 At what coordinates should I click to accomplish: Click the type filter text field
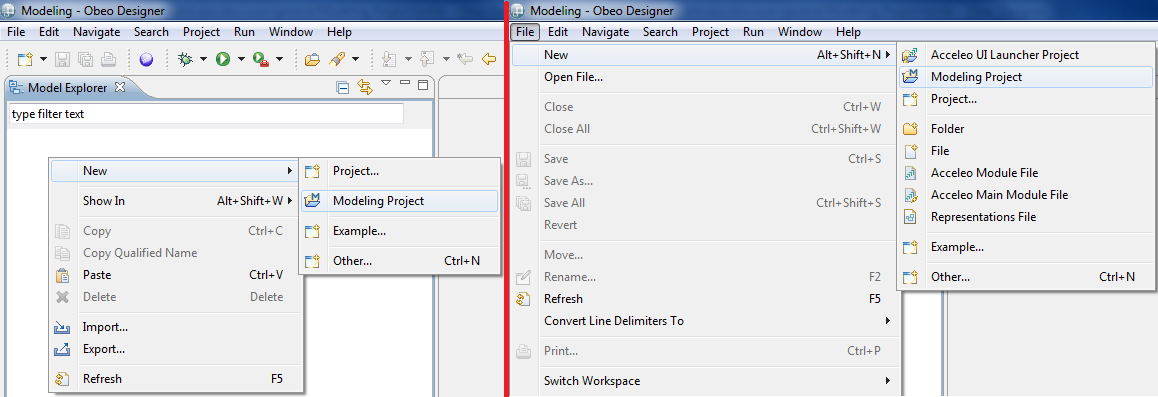coord(206,114)
